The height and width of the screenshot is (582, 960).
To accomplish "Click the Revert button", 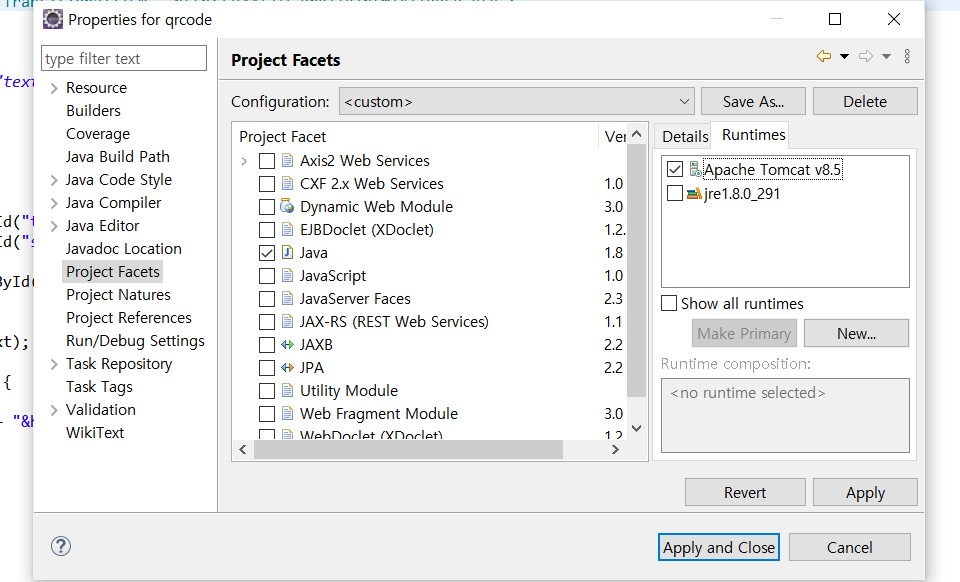I will 745,492.
